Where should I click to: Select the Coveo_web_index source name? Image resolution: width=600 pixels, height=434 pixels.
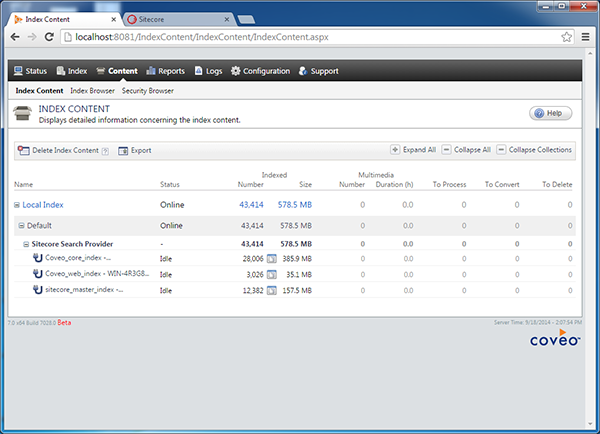click(97, 273)
